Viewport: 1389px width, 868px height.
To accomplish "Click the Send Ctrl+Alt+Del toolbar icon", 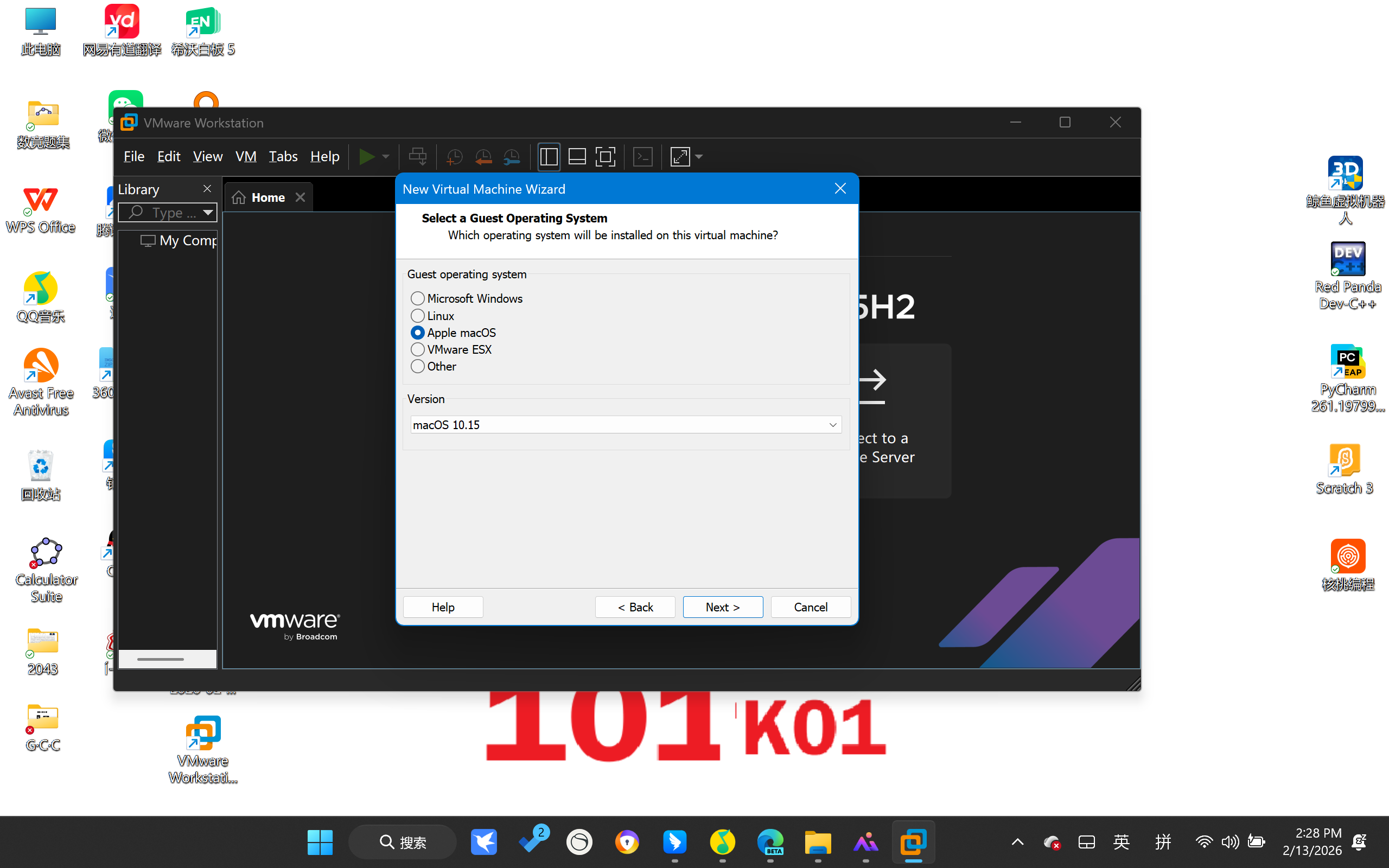I will 417,156.
